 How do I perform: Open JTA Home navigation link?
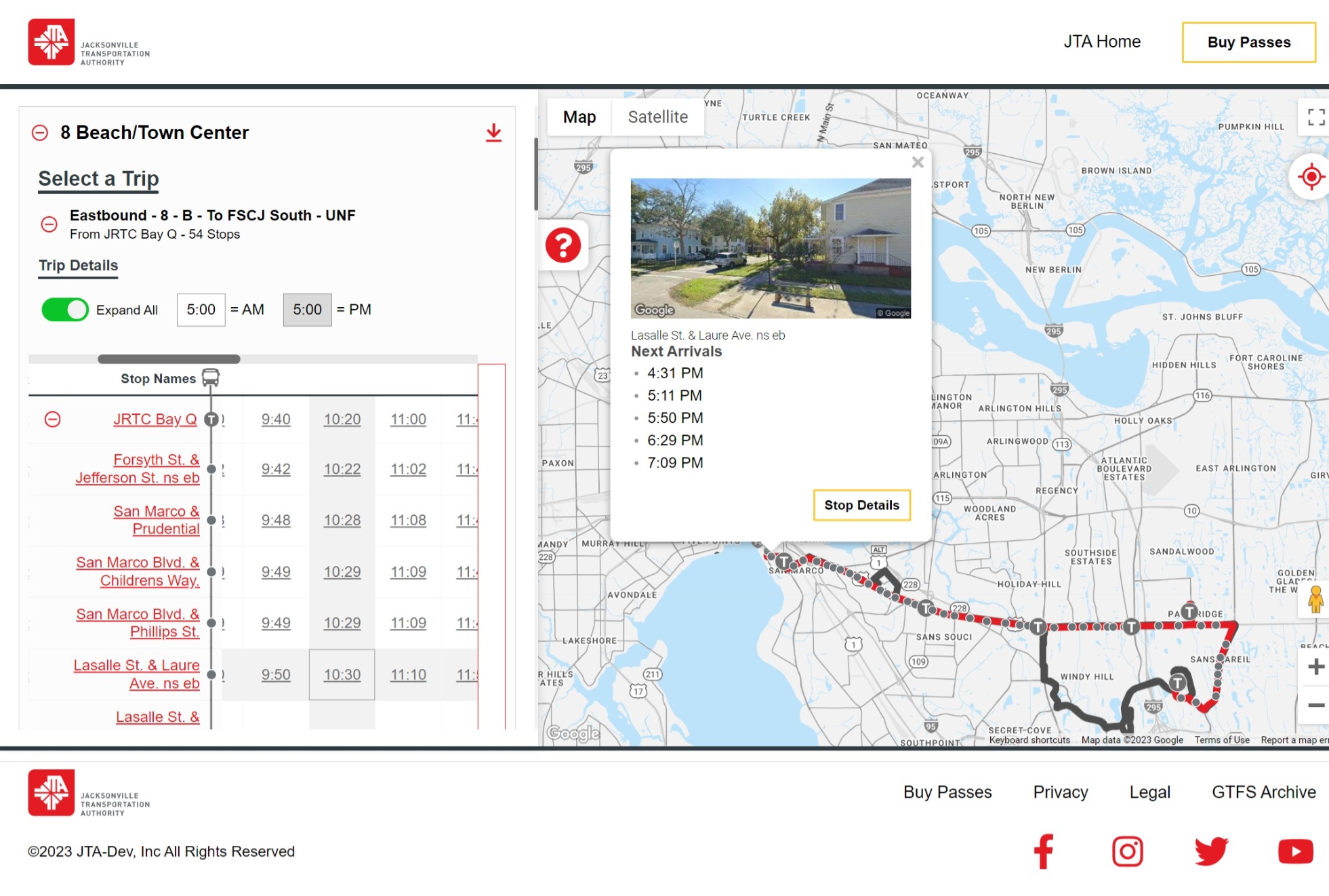pyautogui.click(x=1102, y=42)
